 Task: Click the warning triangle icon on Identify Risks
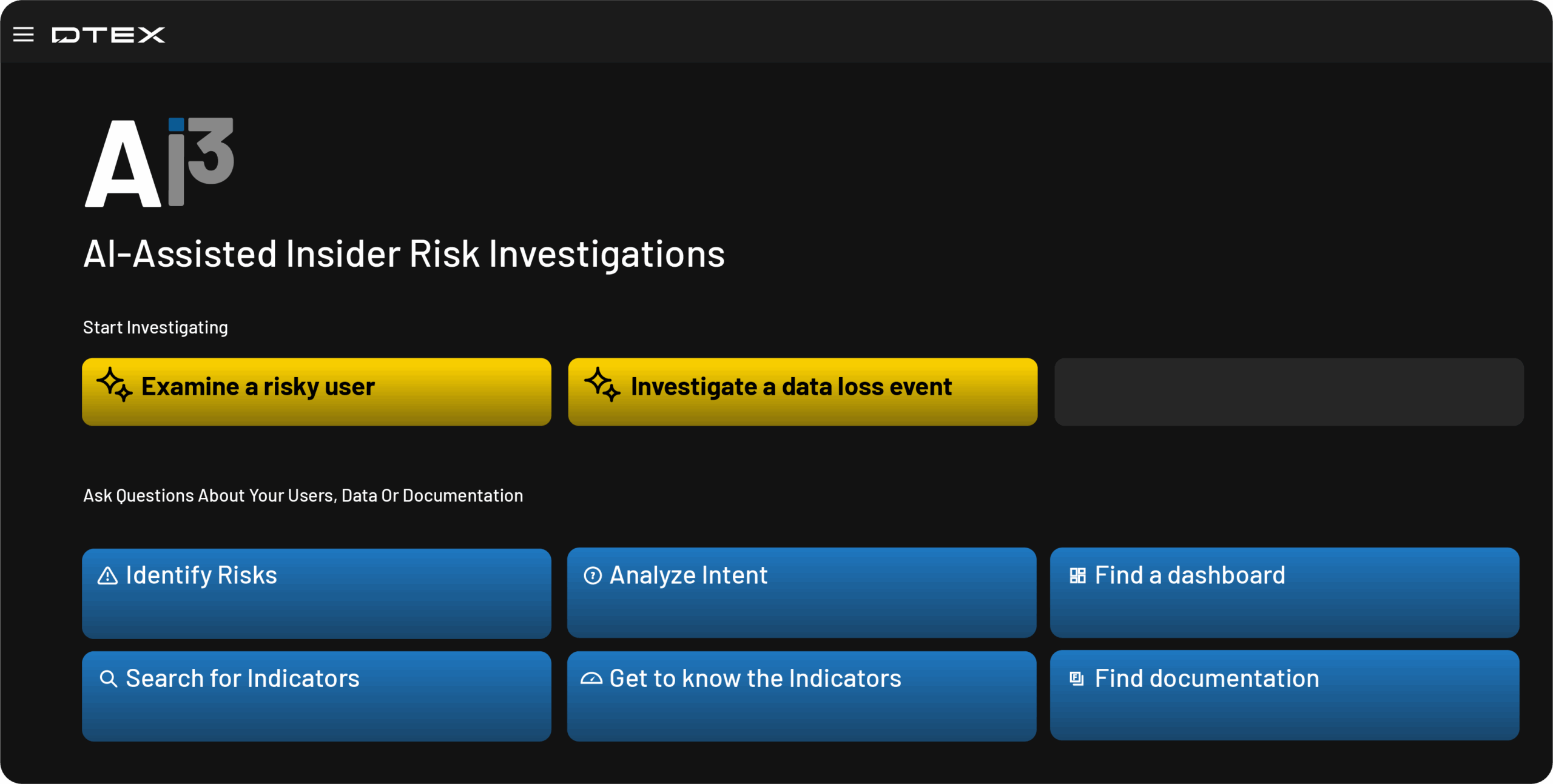click(107, 575)
